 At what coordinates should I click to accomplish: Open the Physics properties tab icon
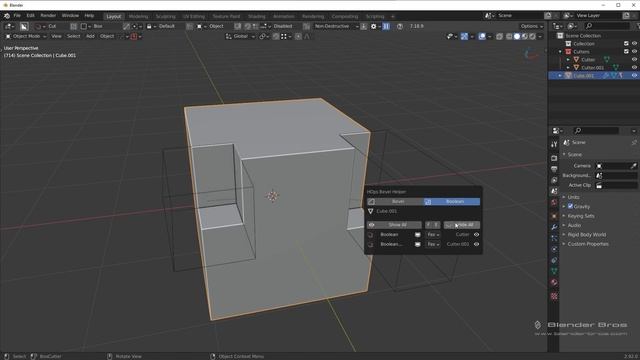554,249
